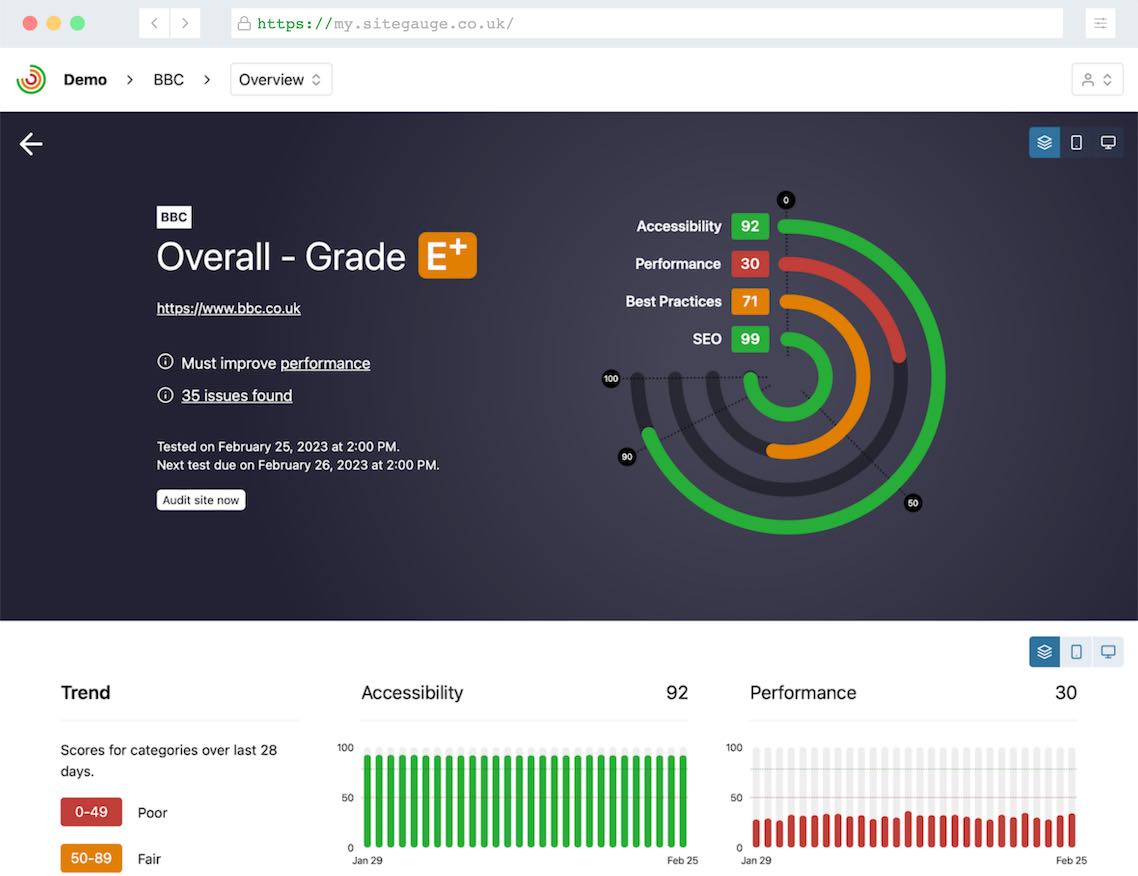
Task: Switch Trend section to mobile view
Action: coord(1076,652)
